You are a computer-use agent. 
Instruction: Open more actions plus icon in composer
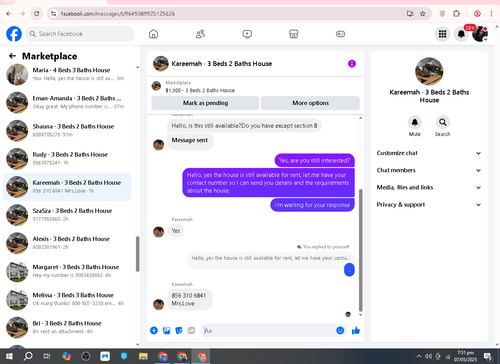coord(154,330)
